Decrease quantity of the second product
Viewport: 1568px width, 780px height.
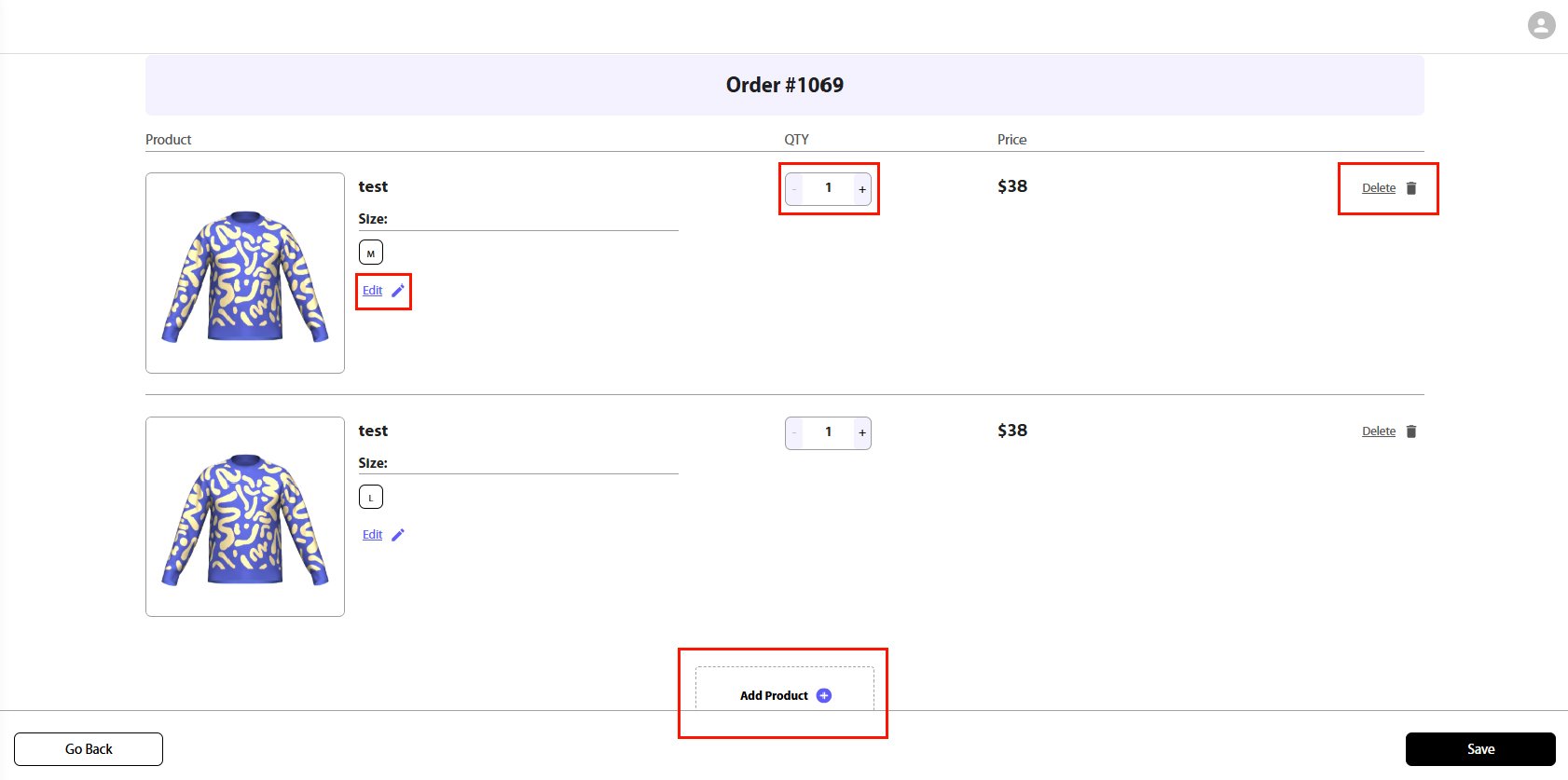click(x=794, y=433)
